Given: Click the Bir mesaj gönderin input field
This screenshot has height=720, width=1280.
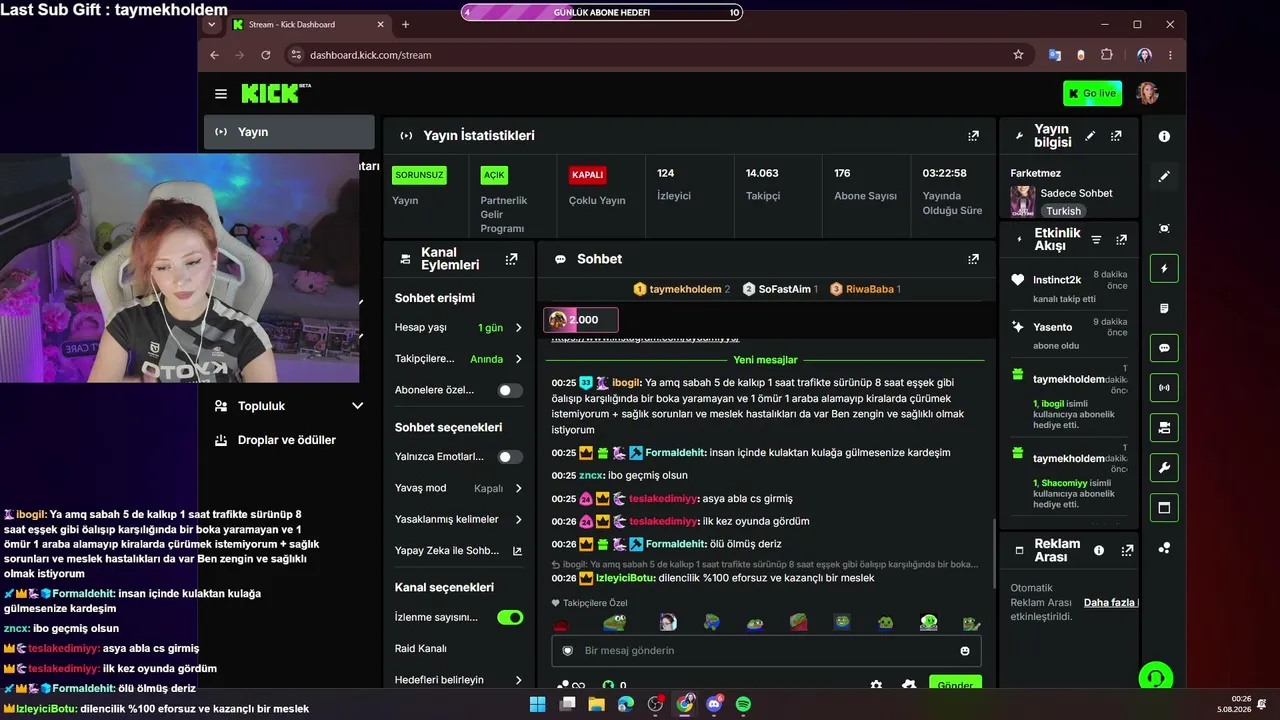Looking at the screenshot, I should point(766,651).
